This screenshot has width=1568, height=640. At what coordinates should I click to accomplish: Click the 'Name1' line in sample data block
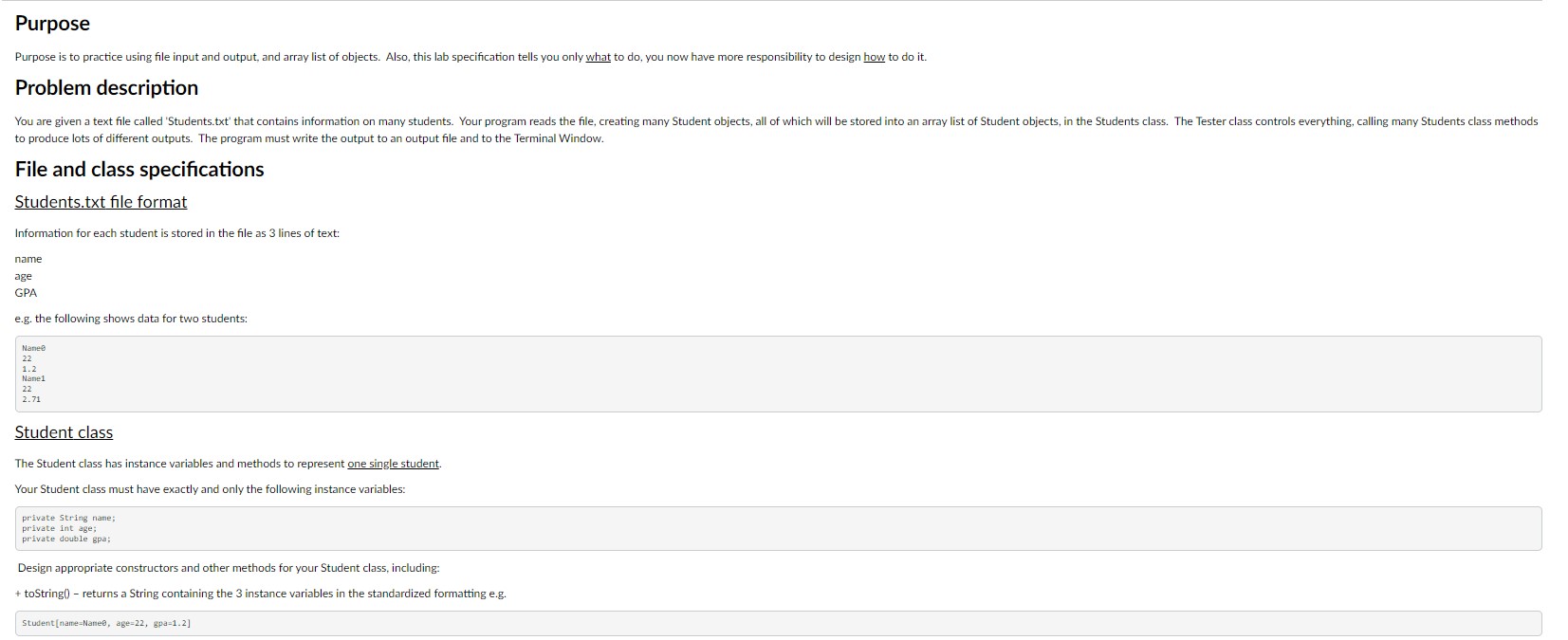pyautogui.click(x=34, y=378)
